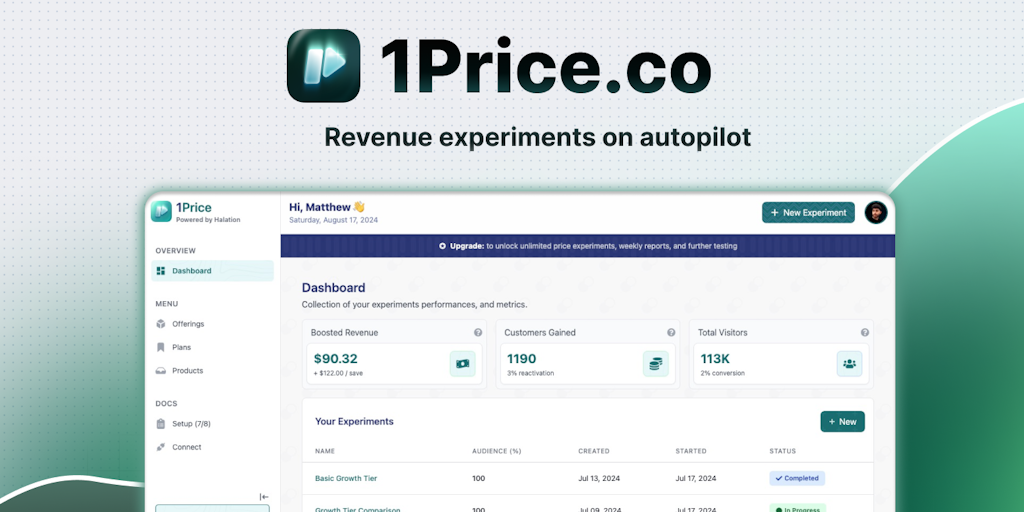Click the Boosted Revenue cash icon
The height and width of the screenshot is (512, 1024).
(462, 364)
